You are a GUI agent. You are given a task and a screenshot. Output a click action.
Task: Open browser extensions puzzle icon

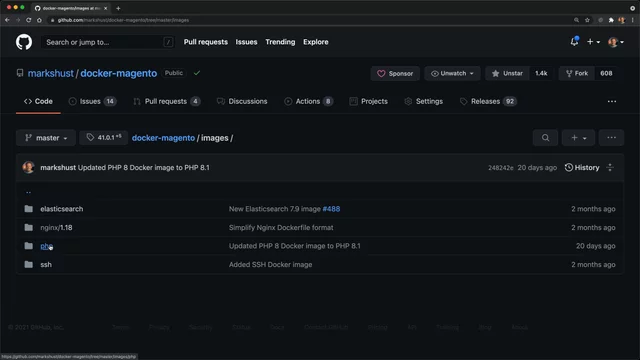[x=611, y=20]
